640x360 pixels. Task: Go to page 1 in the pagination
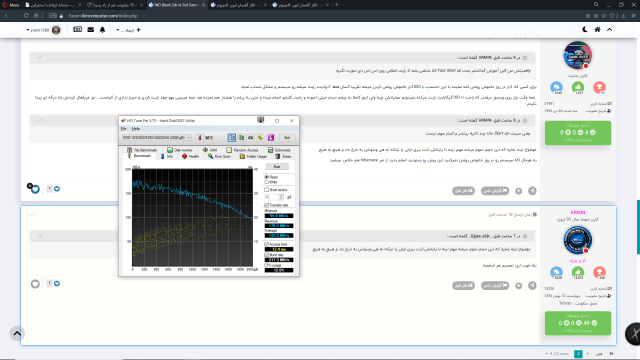pyautogui.click(x=588, y=353)
